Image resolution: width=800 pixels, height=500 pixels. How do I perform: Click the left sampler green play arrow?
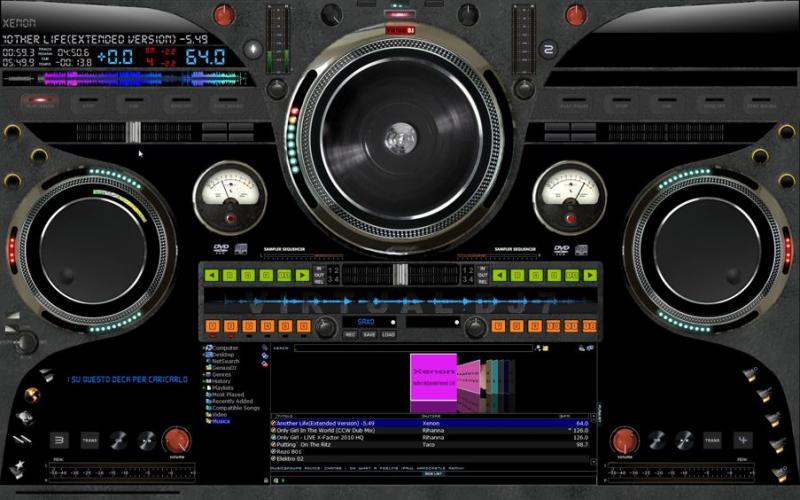(x=302, y=275)
